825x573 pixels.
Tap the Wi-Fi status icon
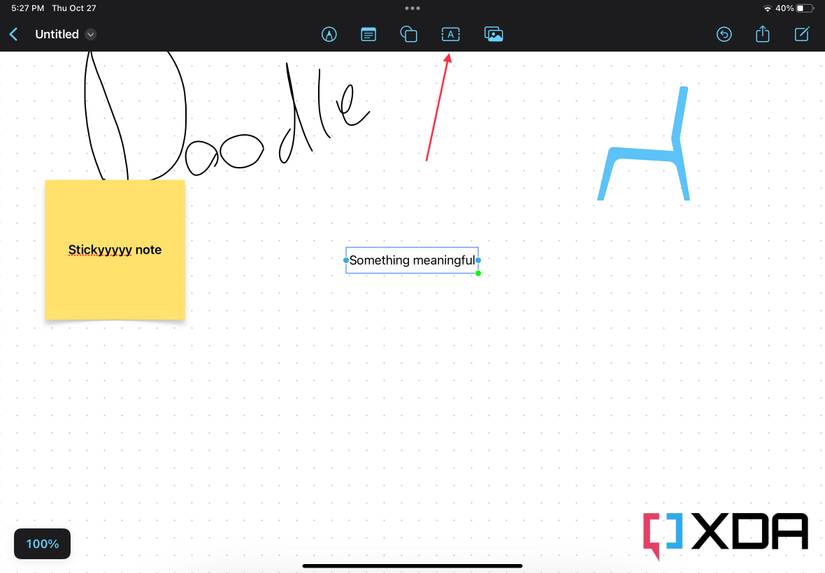click(768, 8)
